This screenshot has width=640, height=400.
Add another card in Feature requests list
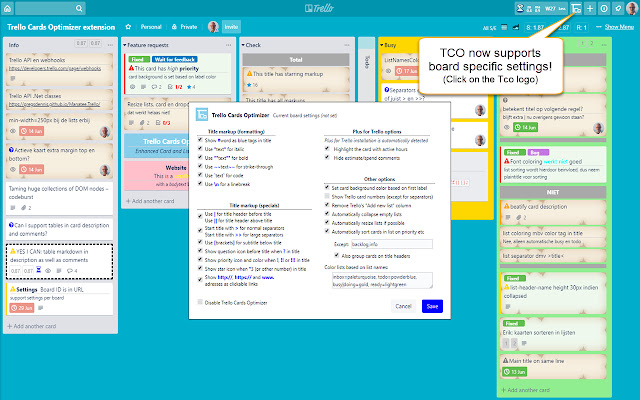pyautogui.click(x=150, y=201)
